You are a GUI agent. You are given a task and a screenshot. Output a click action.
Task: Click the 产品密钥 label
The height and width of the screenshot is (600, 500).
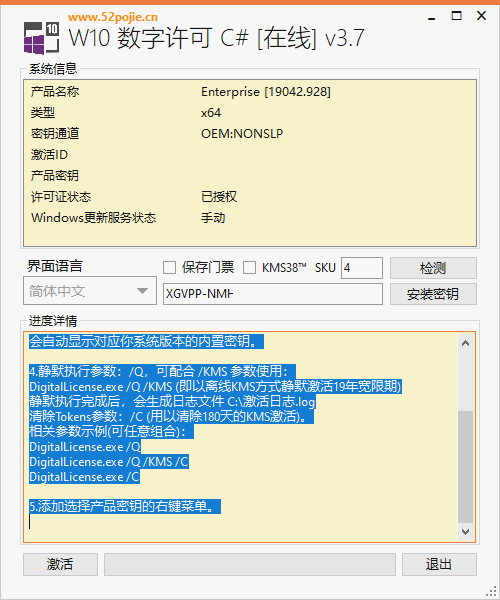(55, 176)
